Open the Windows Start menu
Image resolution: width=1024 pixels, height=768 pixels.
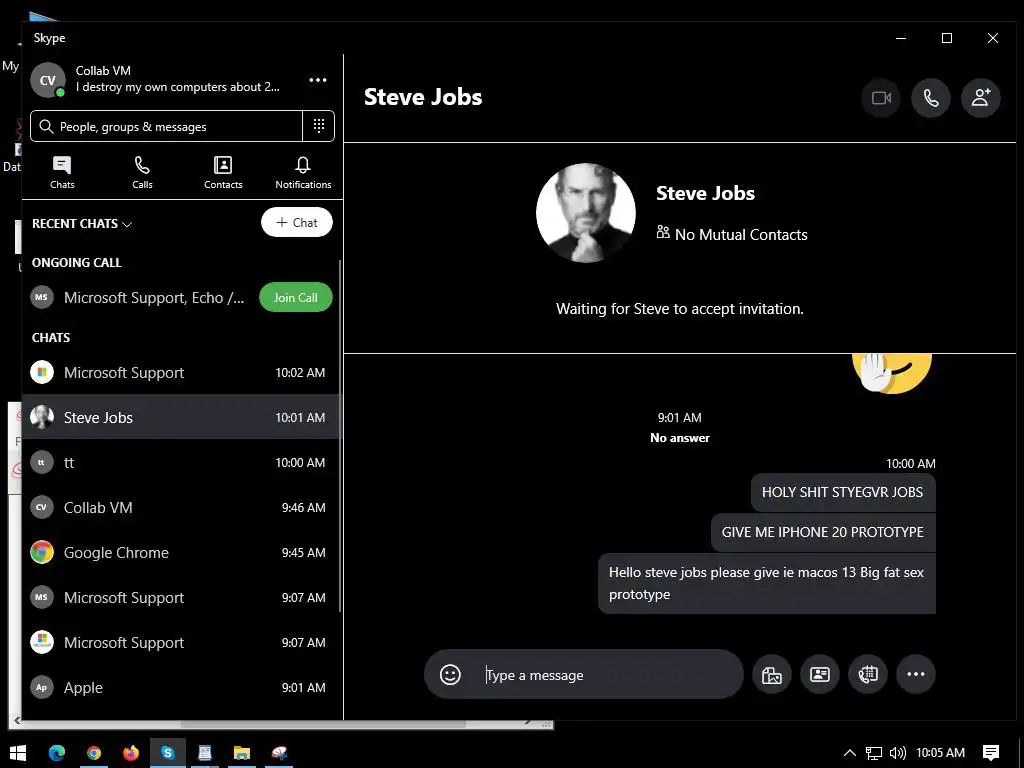point(18,753)
